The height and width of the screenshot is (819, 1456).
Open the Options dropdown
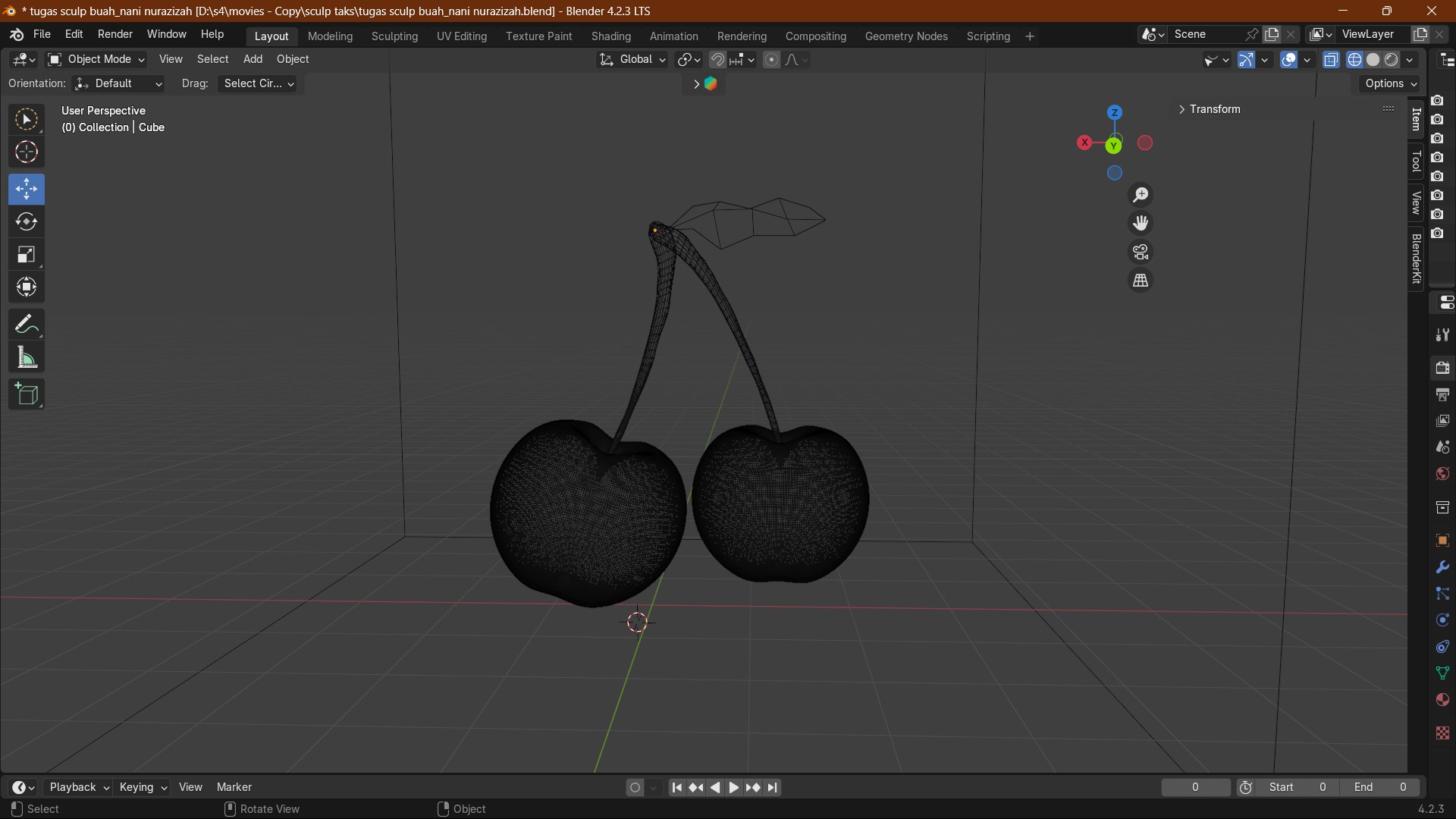(1391, 83)
